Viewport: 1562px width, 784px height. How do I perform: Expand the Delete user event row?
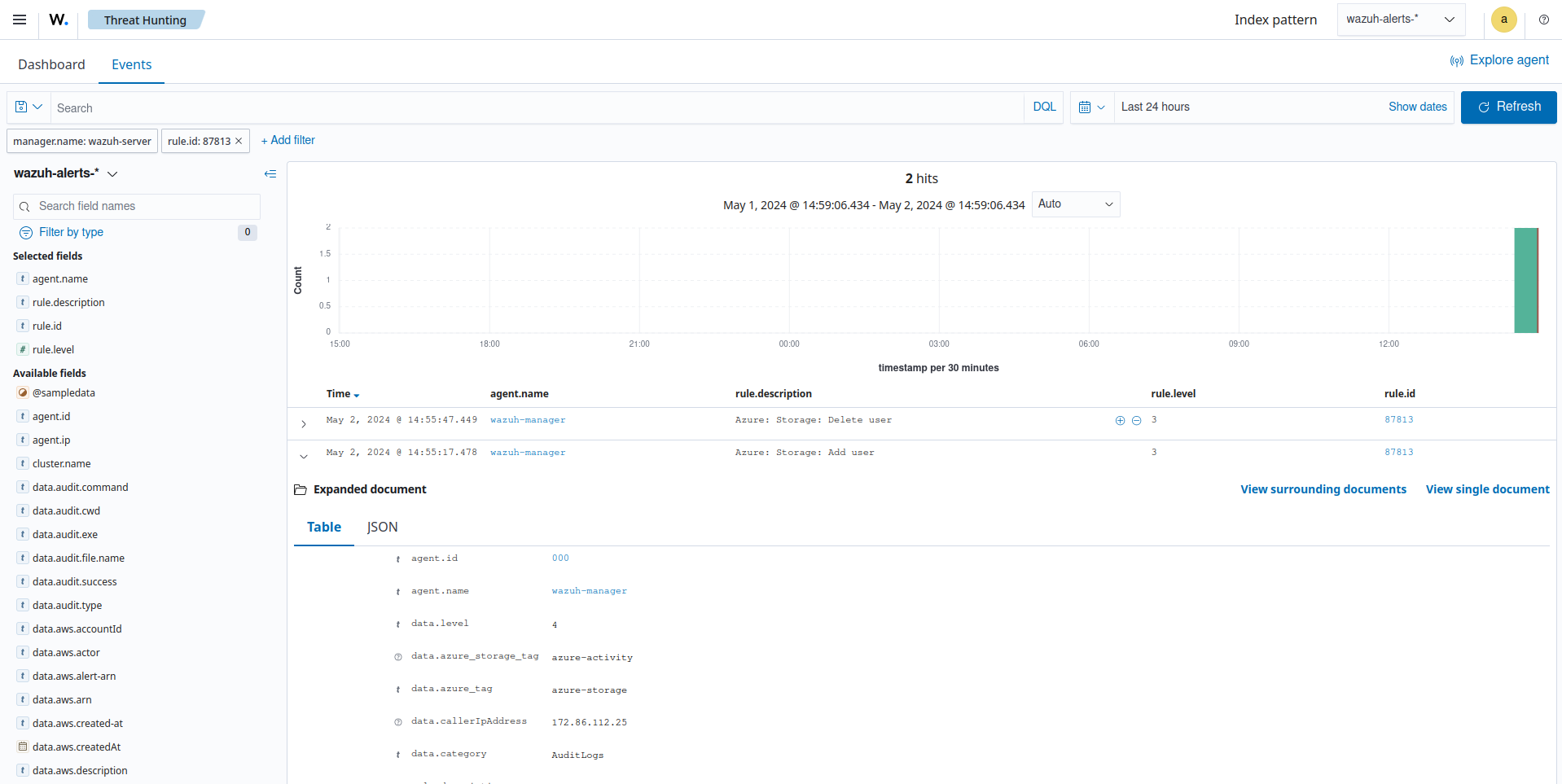304,423
